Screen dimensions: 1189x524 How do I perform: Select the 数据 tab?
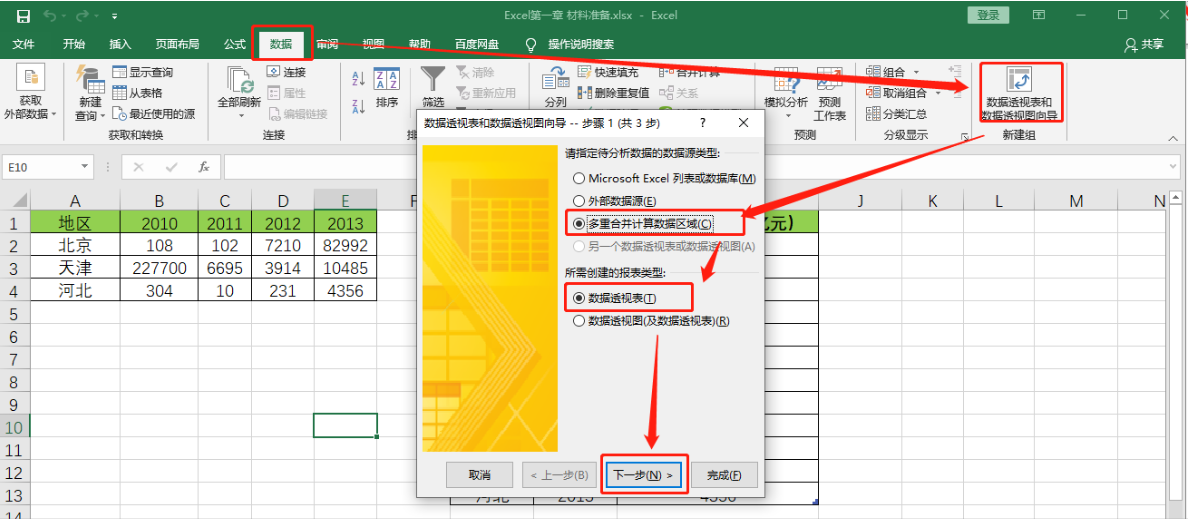point(281,45)
